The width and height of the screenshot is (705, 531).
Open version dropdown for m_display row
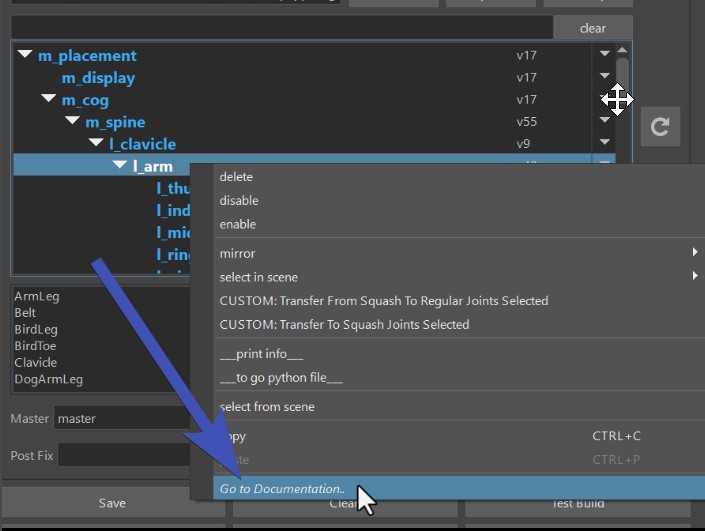[604, 77]
